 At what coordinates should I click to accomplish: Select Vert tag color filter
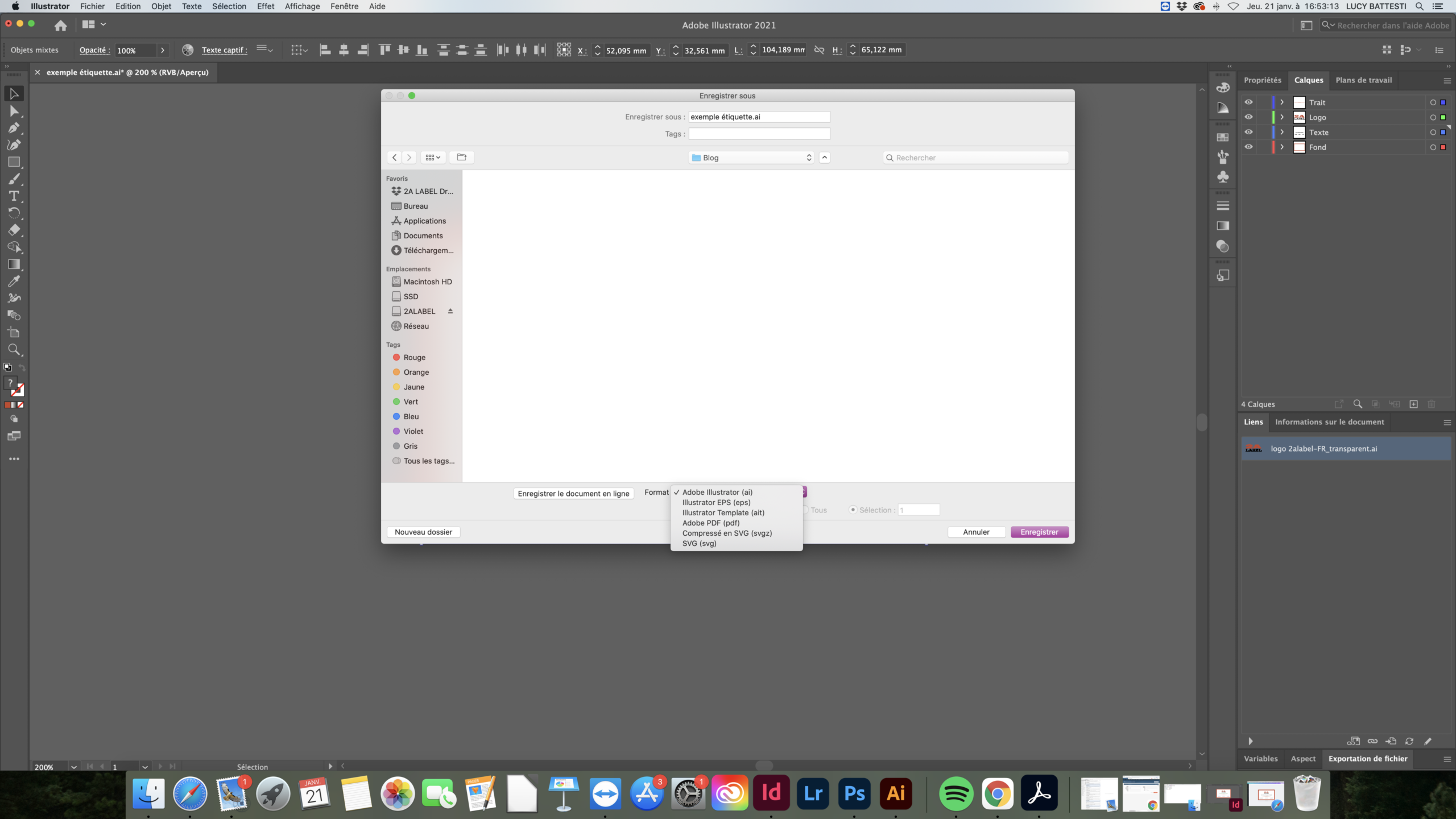pyautogui.click(x=409, y=401)
